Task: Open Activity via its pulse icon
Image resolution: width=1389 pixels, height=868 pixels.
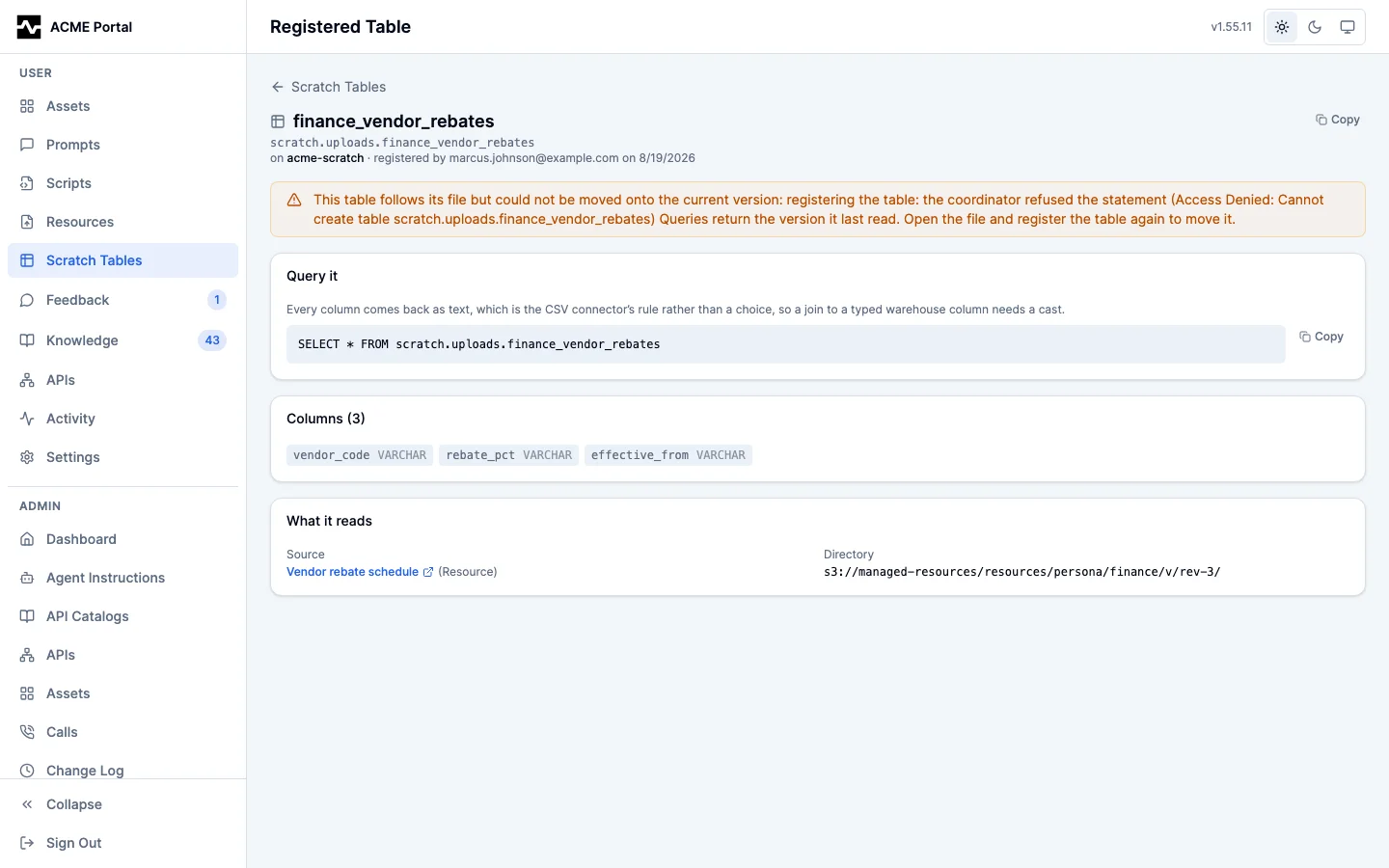Action: click(27, 419)
